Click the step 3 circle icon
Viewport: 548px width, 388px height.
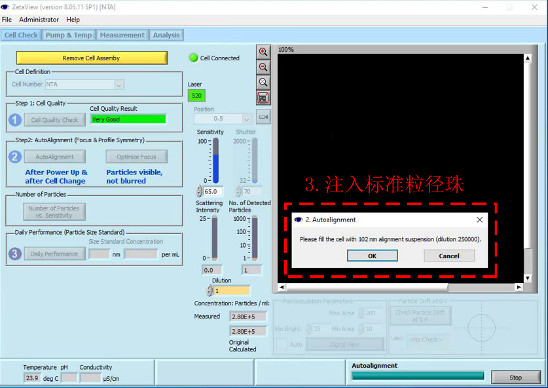pos(15,254)
